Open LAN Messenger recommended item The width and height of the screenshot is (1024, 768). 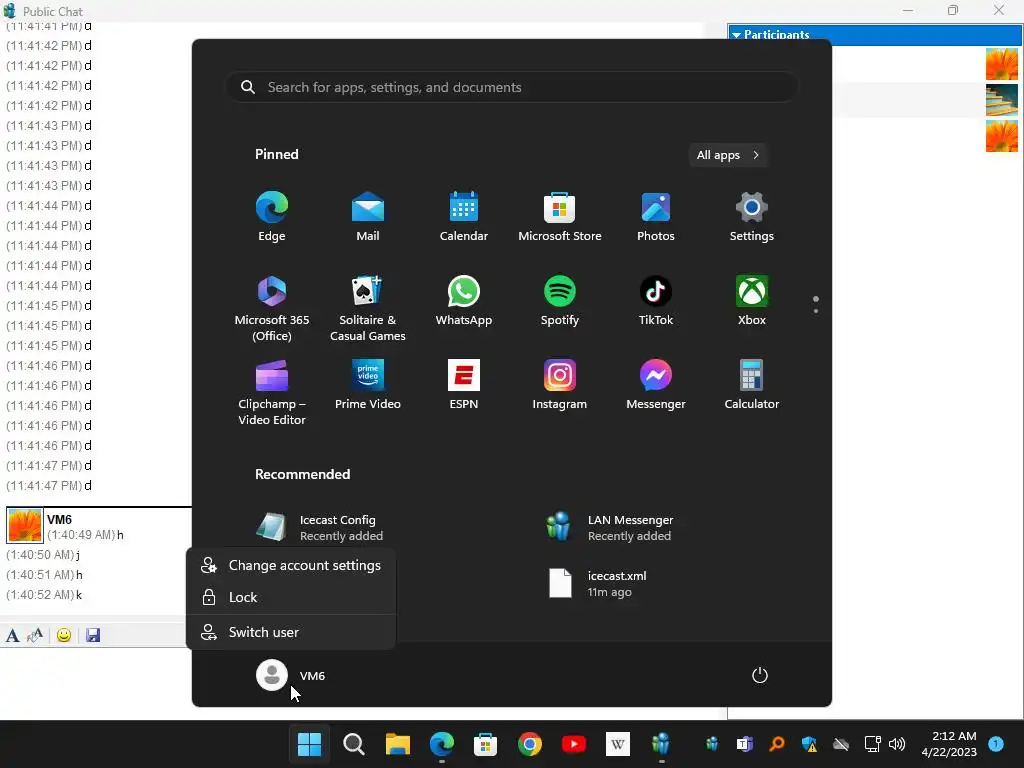(611, 528)
